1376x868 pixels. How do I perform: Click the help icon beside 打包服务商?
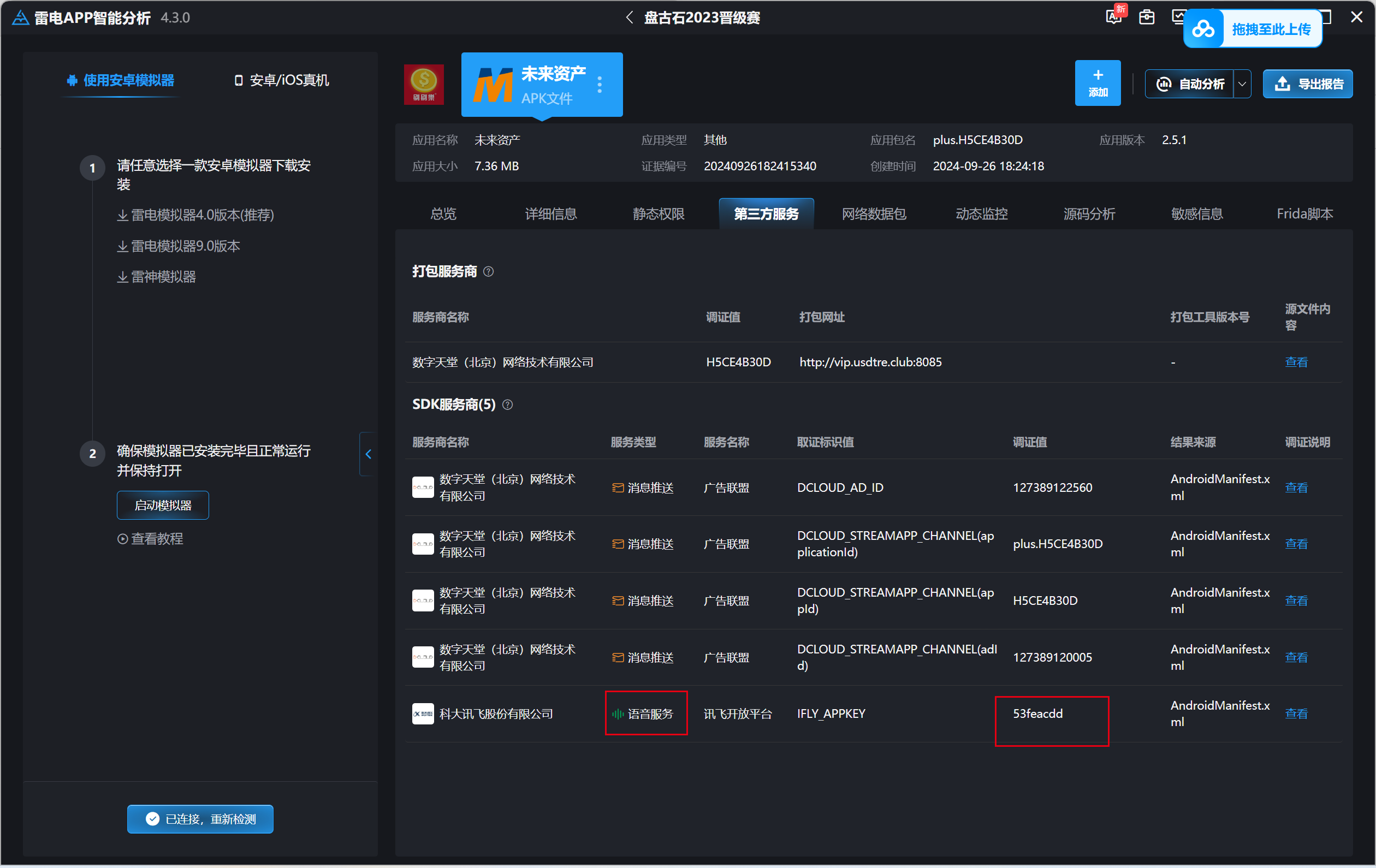pos(488,271)
